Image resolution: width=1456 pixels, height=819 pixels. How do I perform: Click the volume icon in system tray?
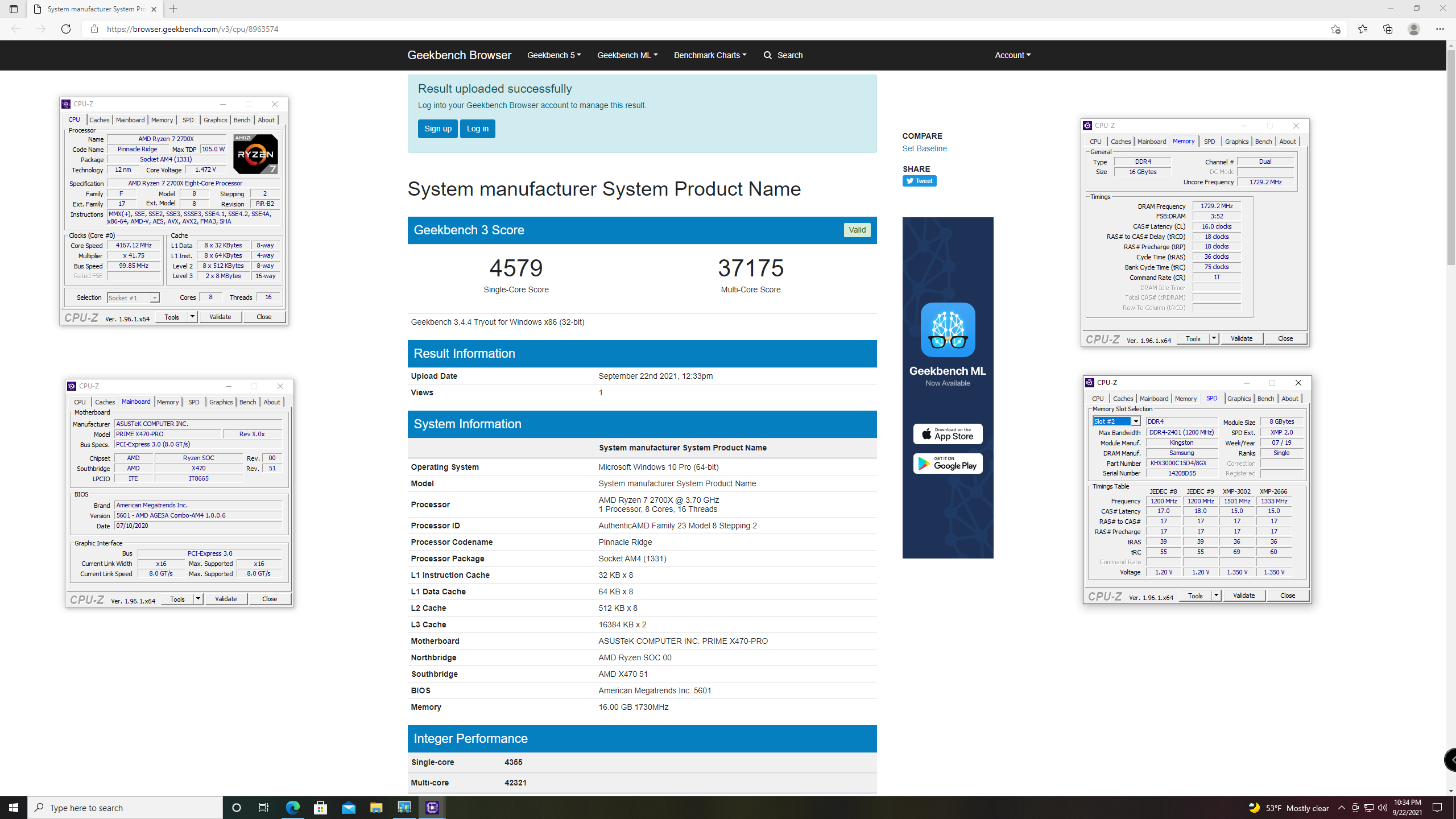pos(1383,808)
